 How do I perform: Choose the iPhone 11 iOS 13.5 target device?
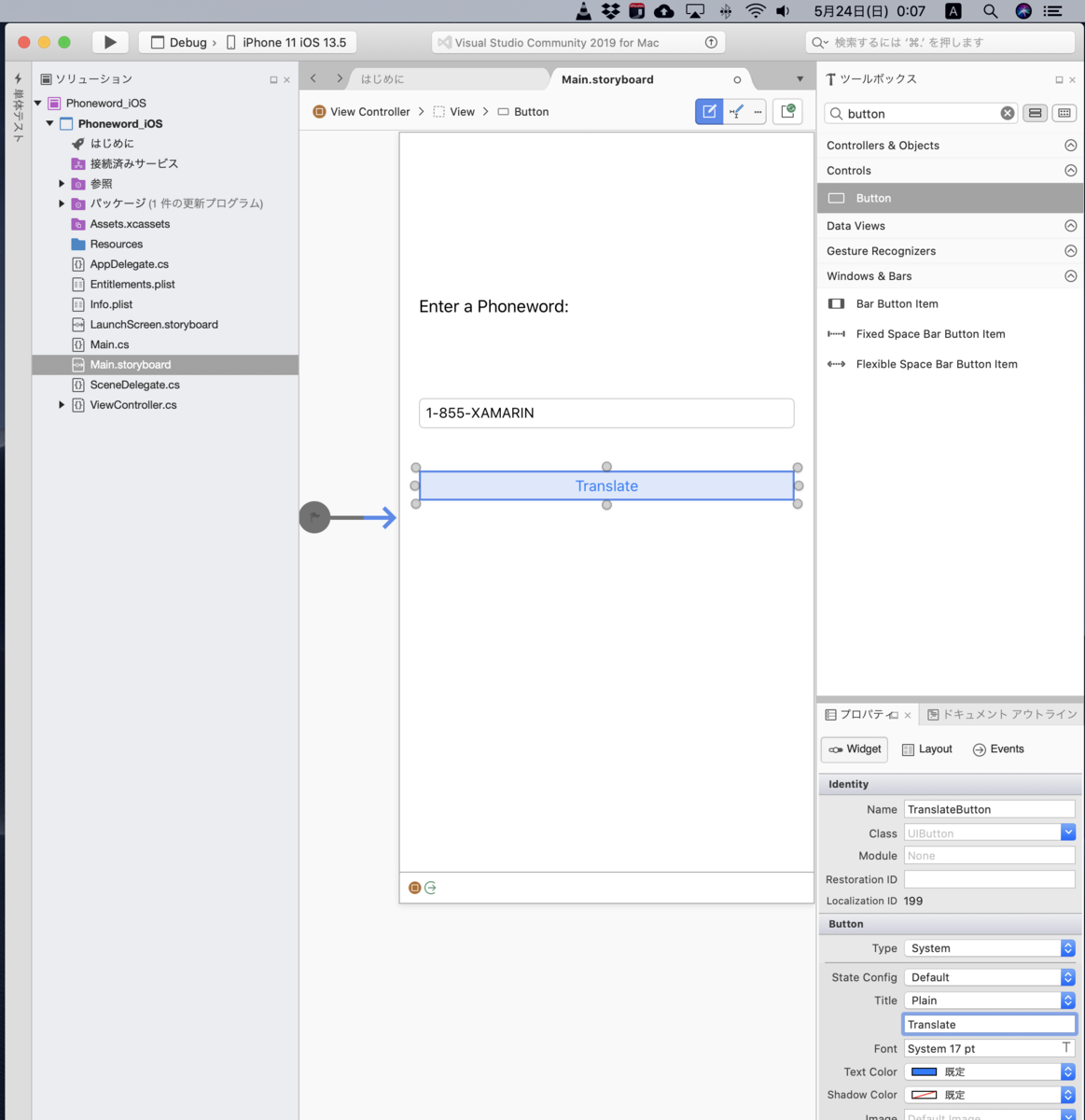[x=285, y=42]
